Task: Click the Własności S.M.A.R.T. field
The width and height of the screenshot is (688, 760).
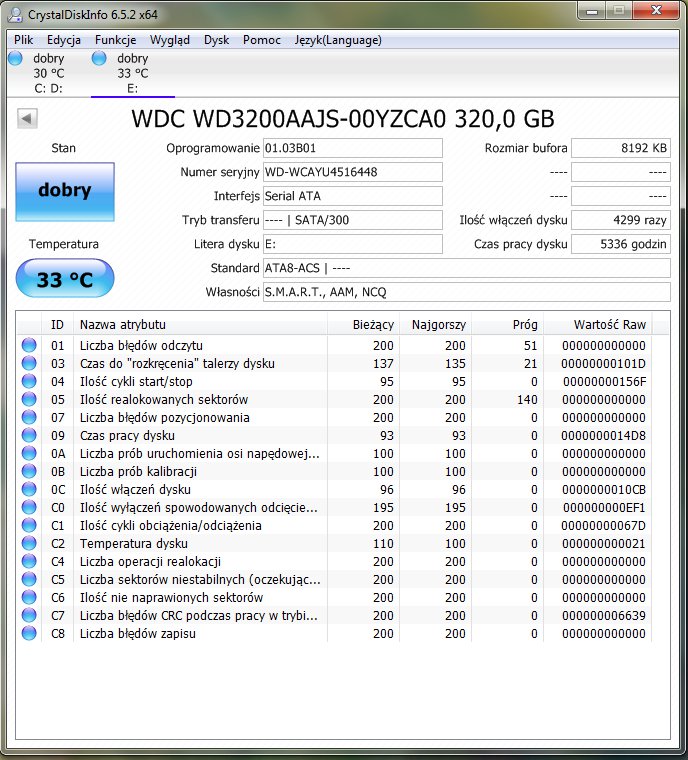Action: point(466,292)
